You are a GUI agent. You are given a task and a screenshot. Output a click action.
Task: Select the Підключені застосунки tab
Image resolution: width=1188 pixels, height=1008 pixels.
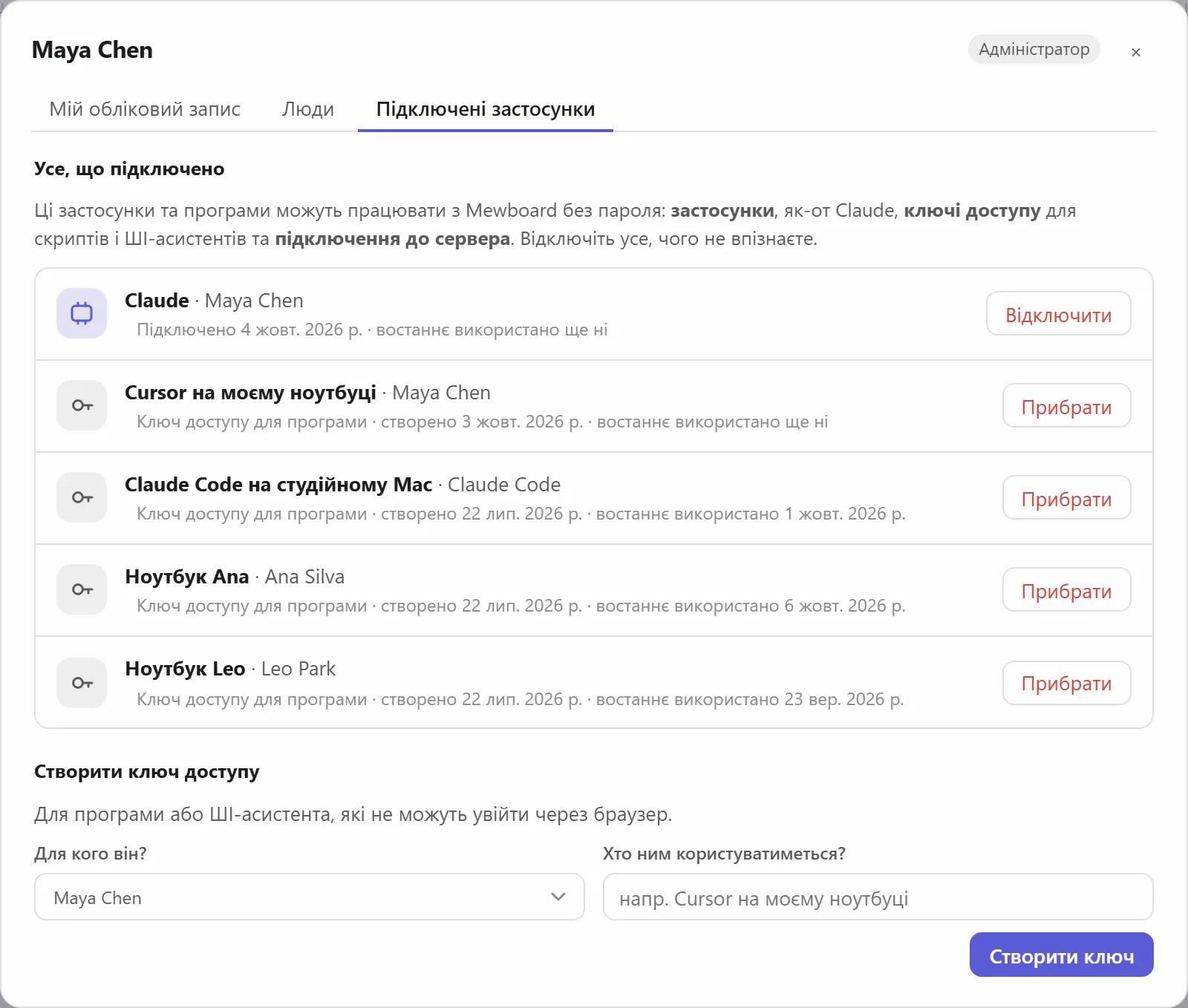point(486,109)
